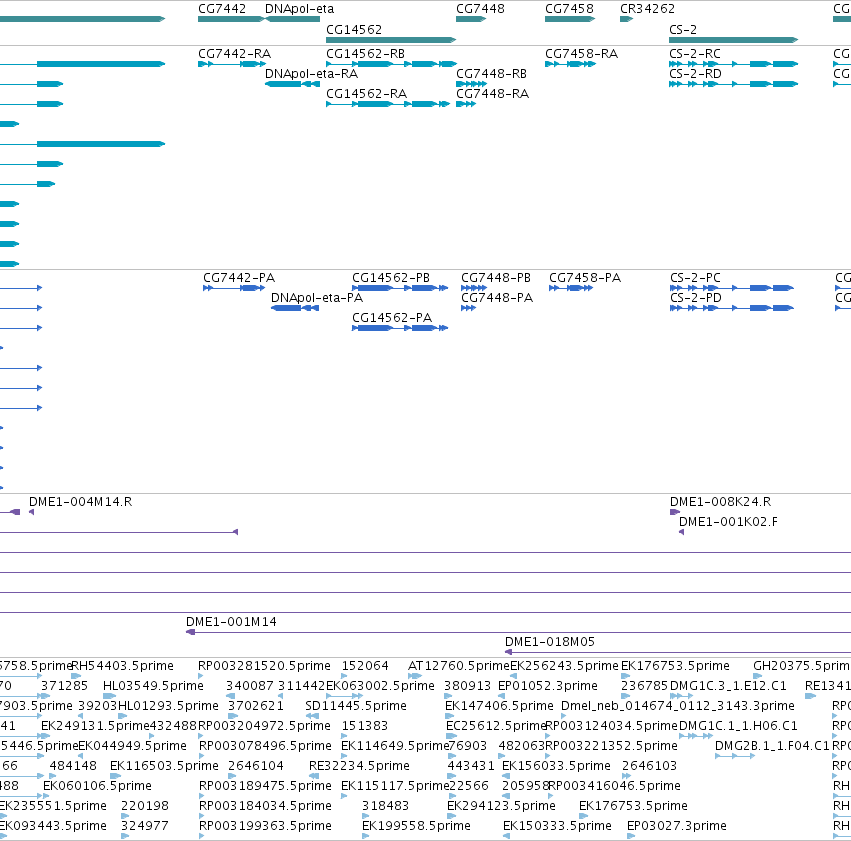This screenshot has width=851, height=841.
Task: Click the CG7442 gene label
Action: click(x=222, y=9)
